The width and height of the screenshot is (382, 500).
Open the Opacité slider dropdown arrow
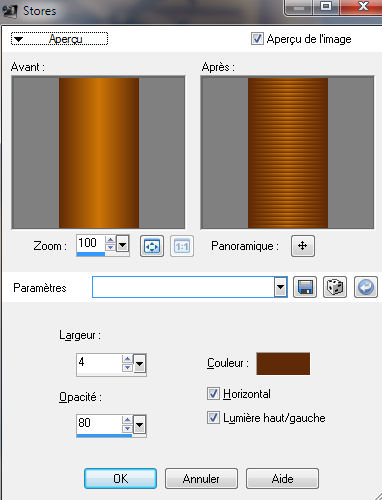pos(139,425)
